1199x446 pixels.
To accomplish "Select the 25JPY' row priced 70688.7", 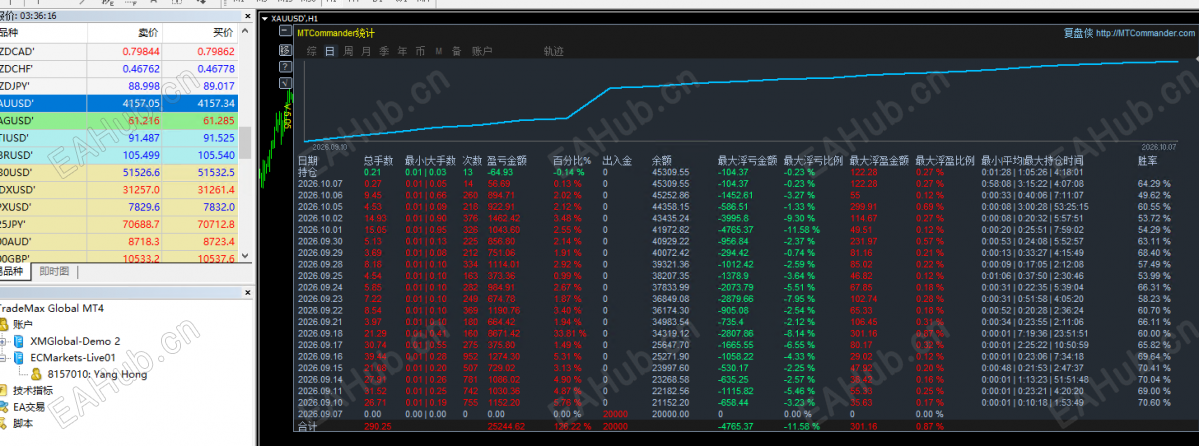I will click(119, 223).
